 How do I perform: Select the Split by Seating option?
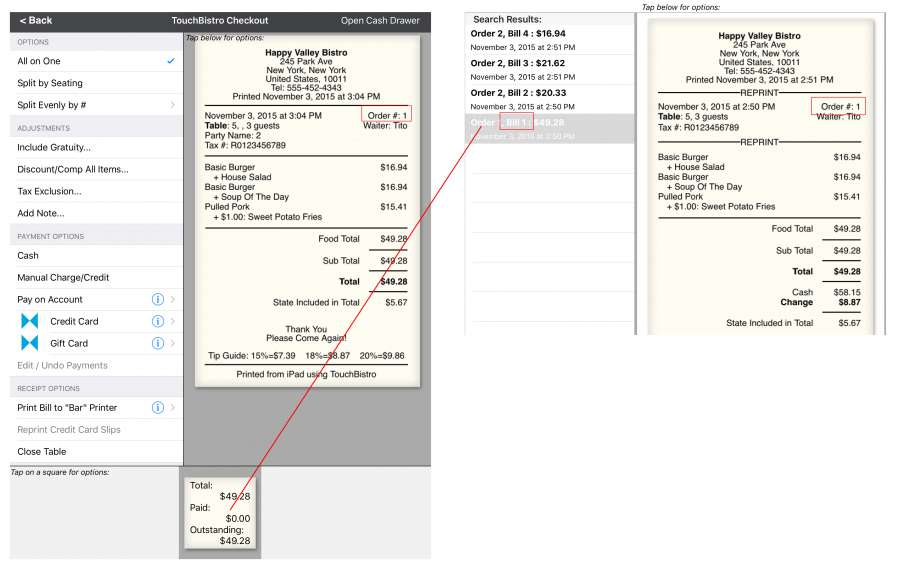click(x=50, y=83)
